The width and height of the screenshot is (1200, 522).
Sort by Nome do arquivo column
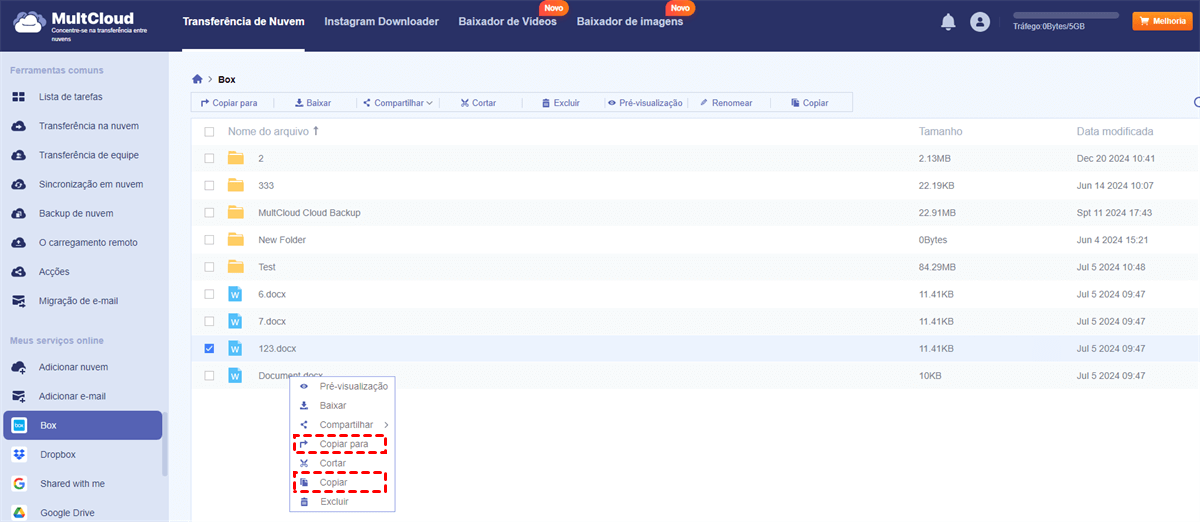pyautogui.click(x=273, y=131)
